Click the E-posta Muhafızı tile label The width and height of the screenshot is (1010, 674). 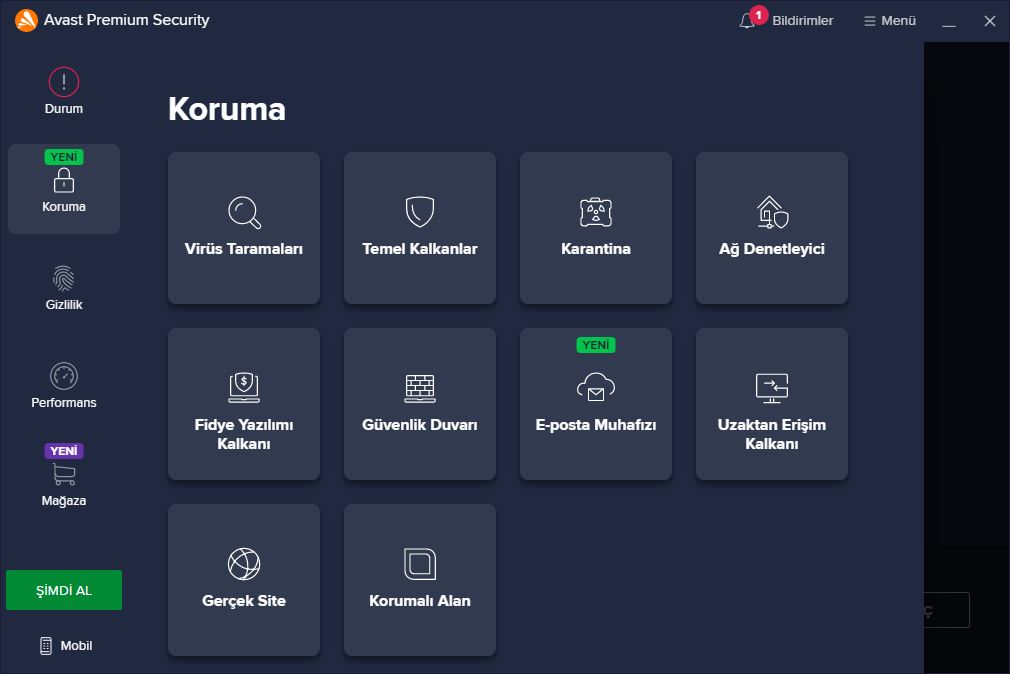[x=596, y=425]
